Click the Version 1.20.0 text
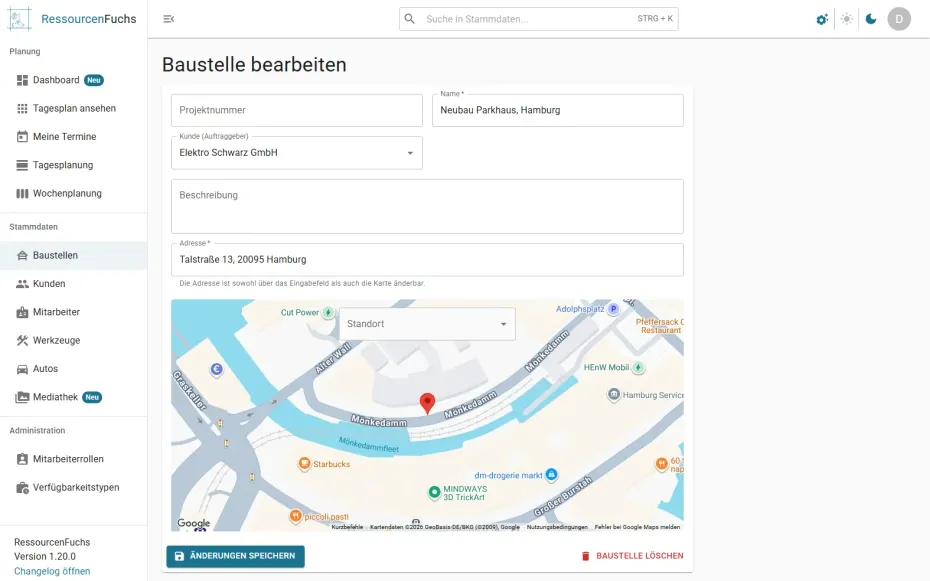Screen dimensions: 930x581 coord(45,556)
